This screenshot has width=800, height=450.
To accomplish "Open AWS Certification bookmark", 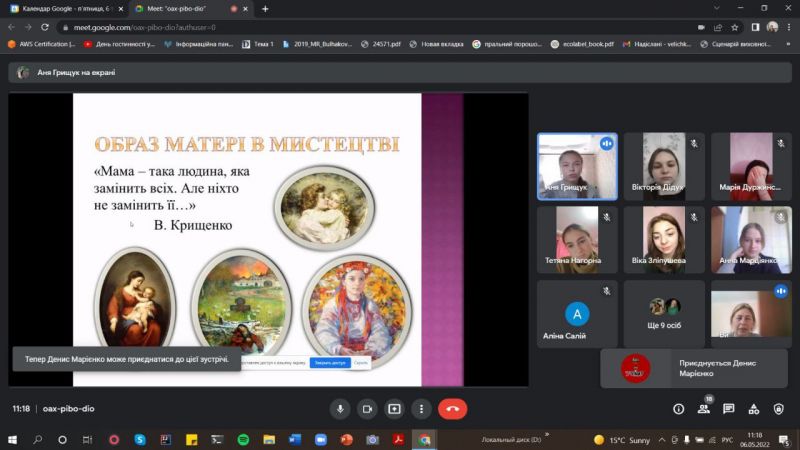I will (x=42, y=44).
